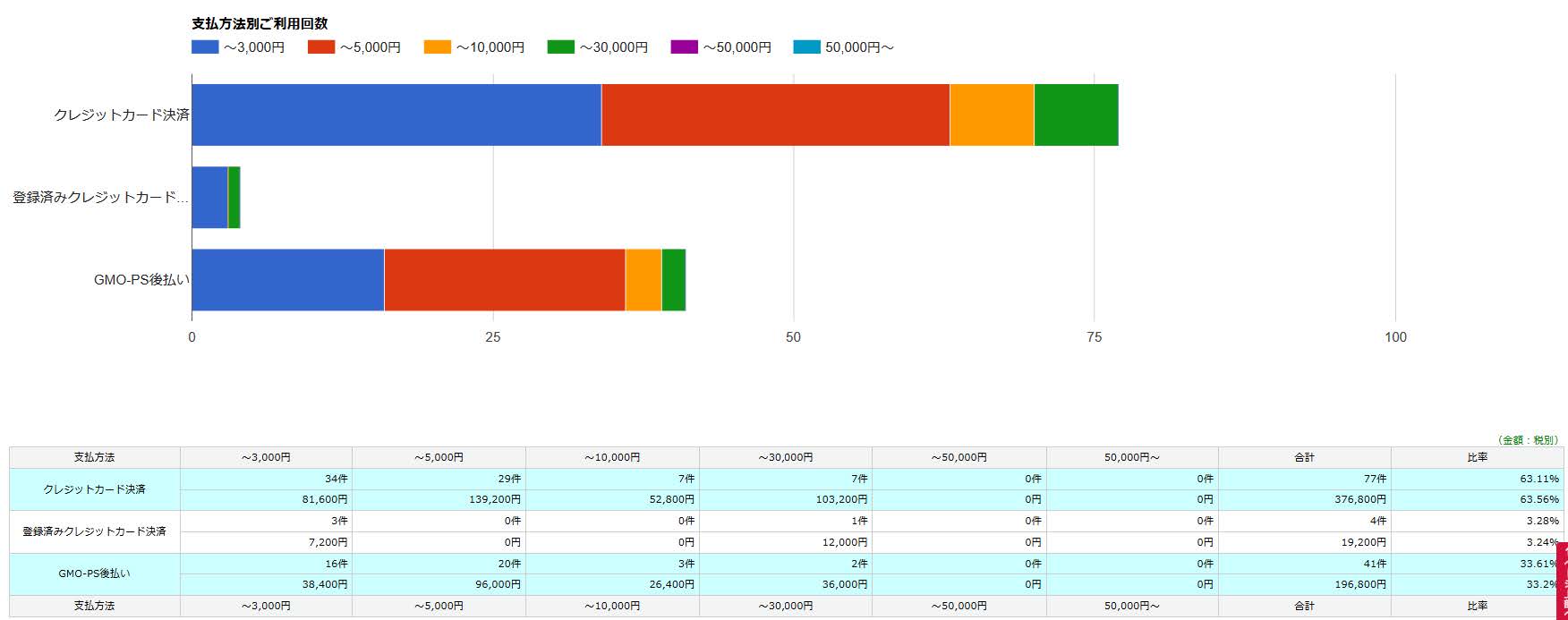Click the 合計 header in the table's top row

(x=1304, y=457)
